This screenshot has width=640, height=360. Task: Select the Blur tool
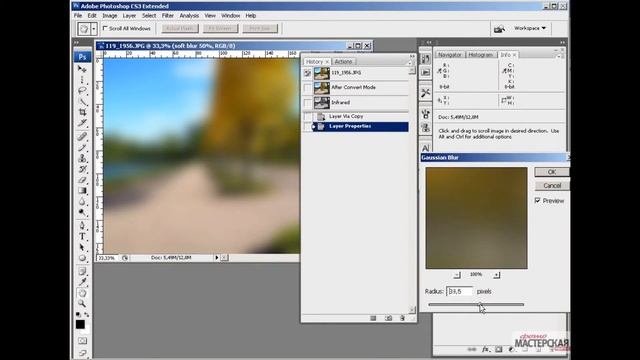point(82,202)
